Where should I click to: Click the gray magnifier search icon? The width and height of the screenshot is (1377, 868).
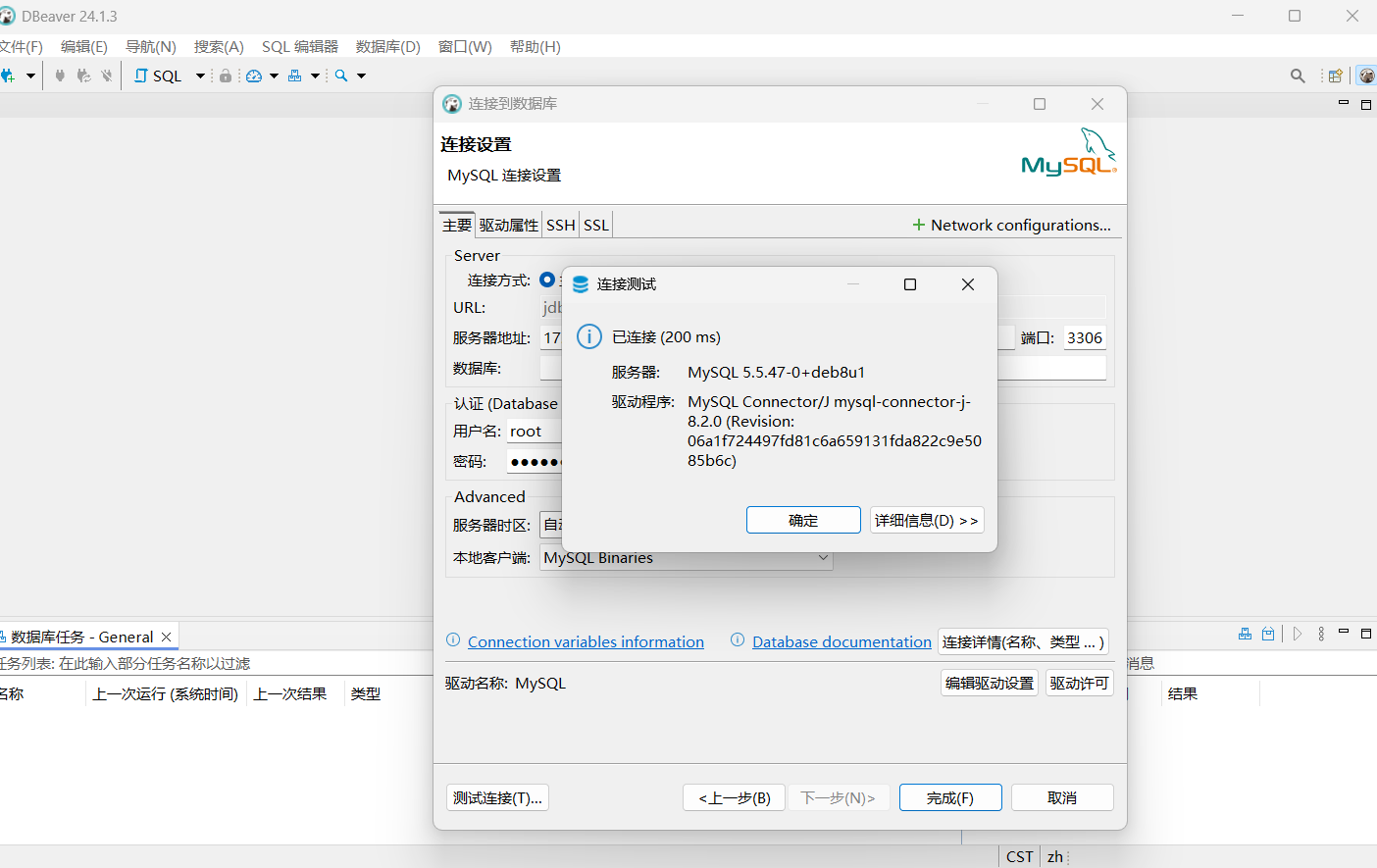[1298, 76]
